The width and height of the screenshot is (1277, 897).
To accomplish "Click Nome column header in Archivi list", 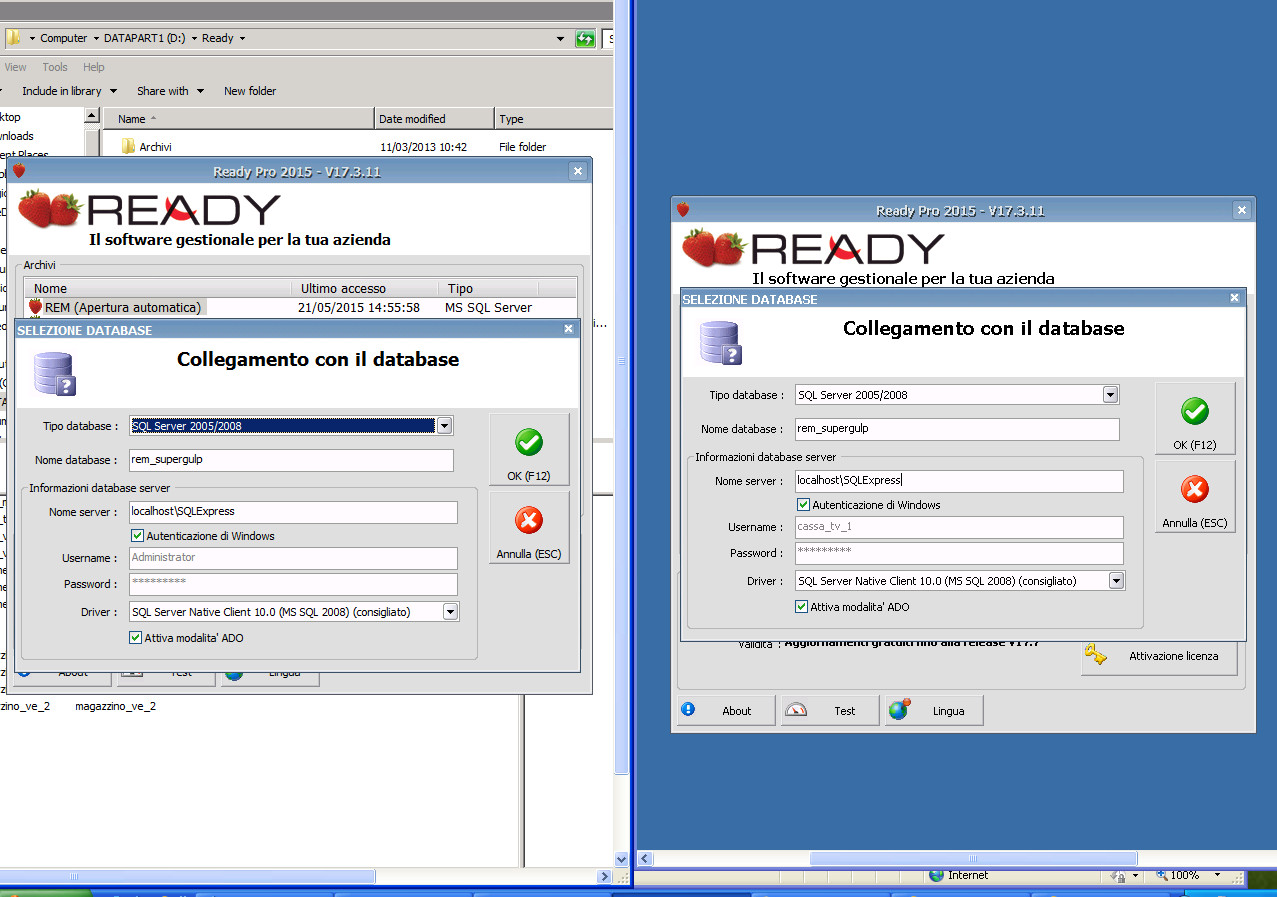I will [x=157, y=288].
